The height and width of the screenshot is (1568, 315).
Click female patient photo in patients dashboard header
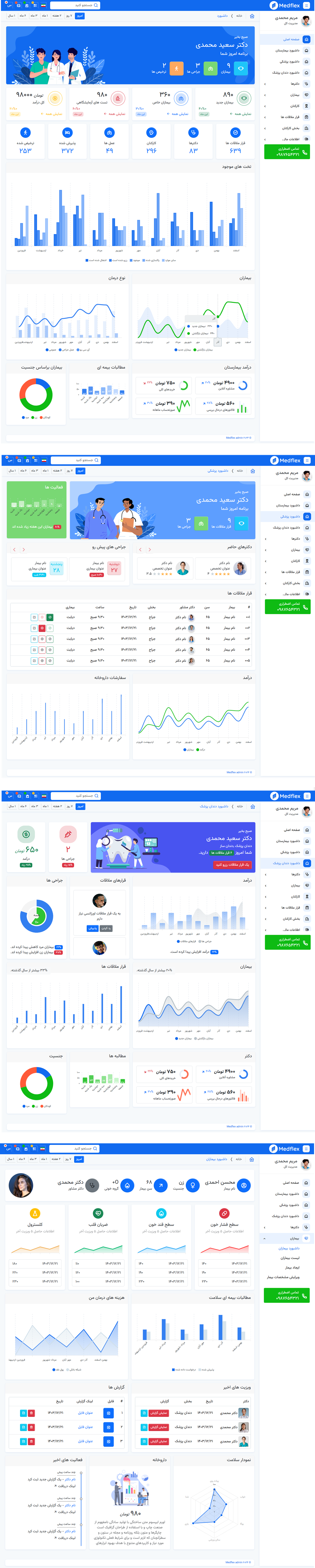click(x=21, y=1185)
